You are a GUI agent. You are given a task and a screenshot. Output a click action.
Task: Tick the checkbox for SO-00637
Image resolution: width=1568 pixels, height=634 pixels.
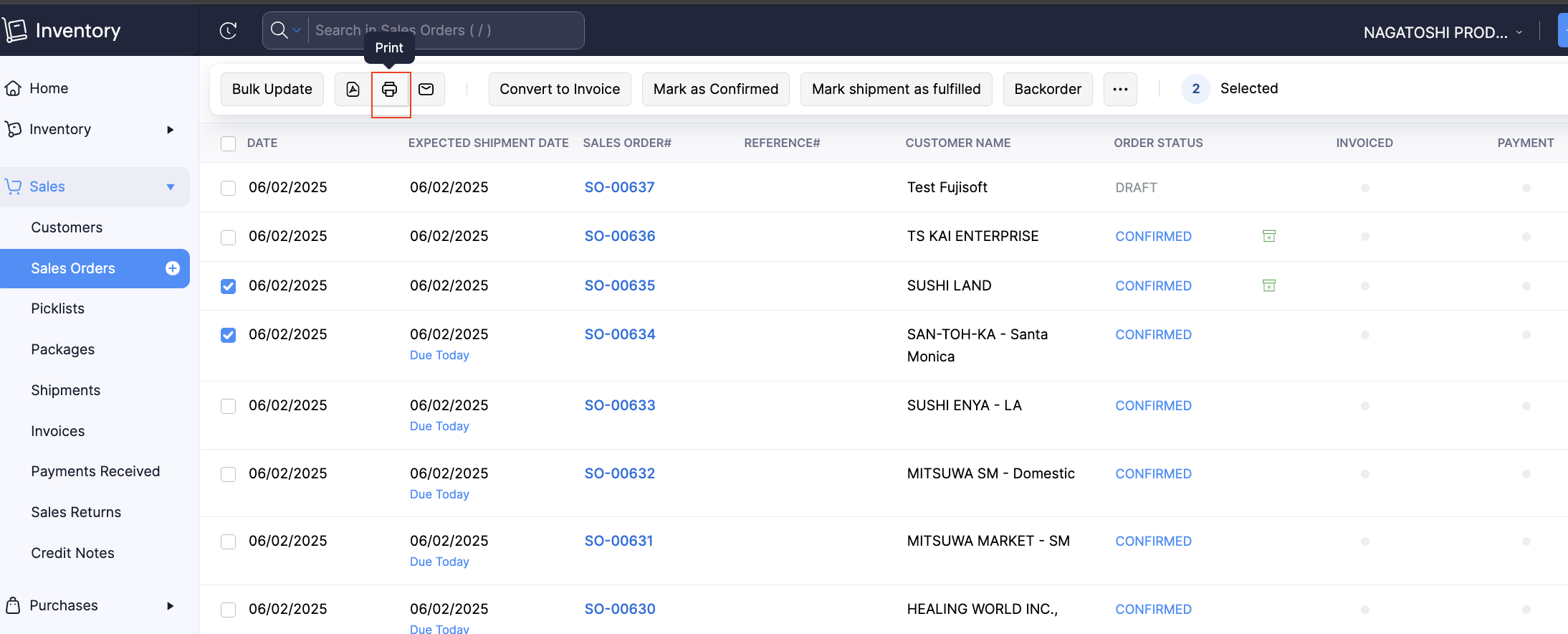point(228,188)
